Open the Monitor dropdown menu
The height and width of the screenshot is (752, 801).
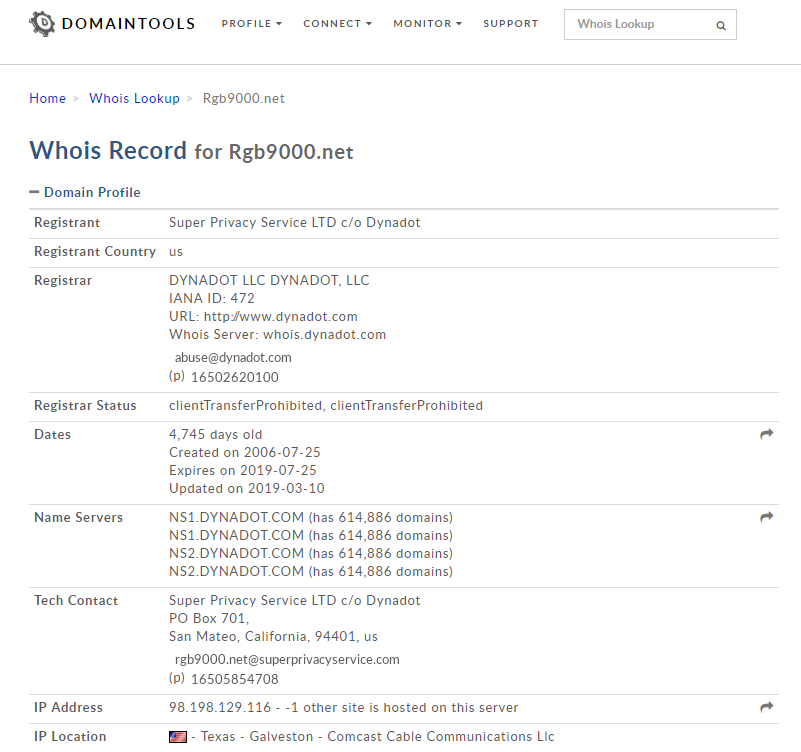tap(428, 24)
